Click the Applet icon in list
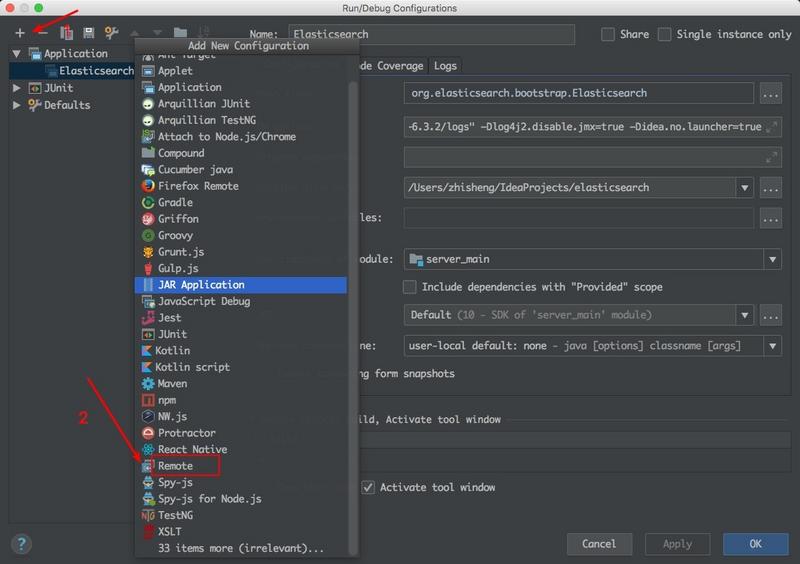800x564 pixels. (x=148, y=71)
